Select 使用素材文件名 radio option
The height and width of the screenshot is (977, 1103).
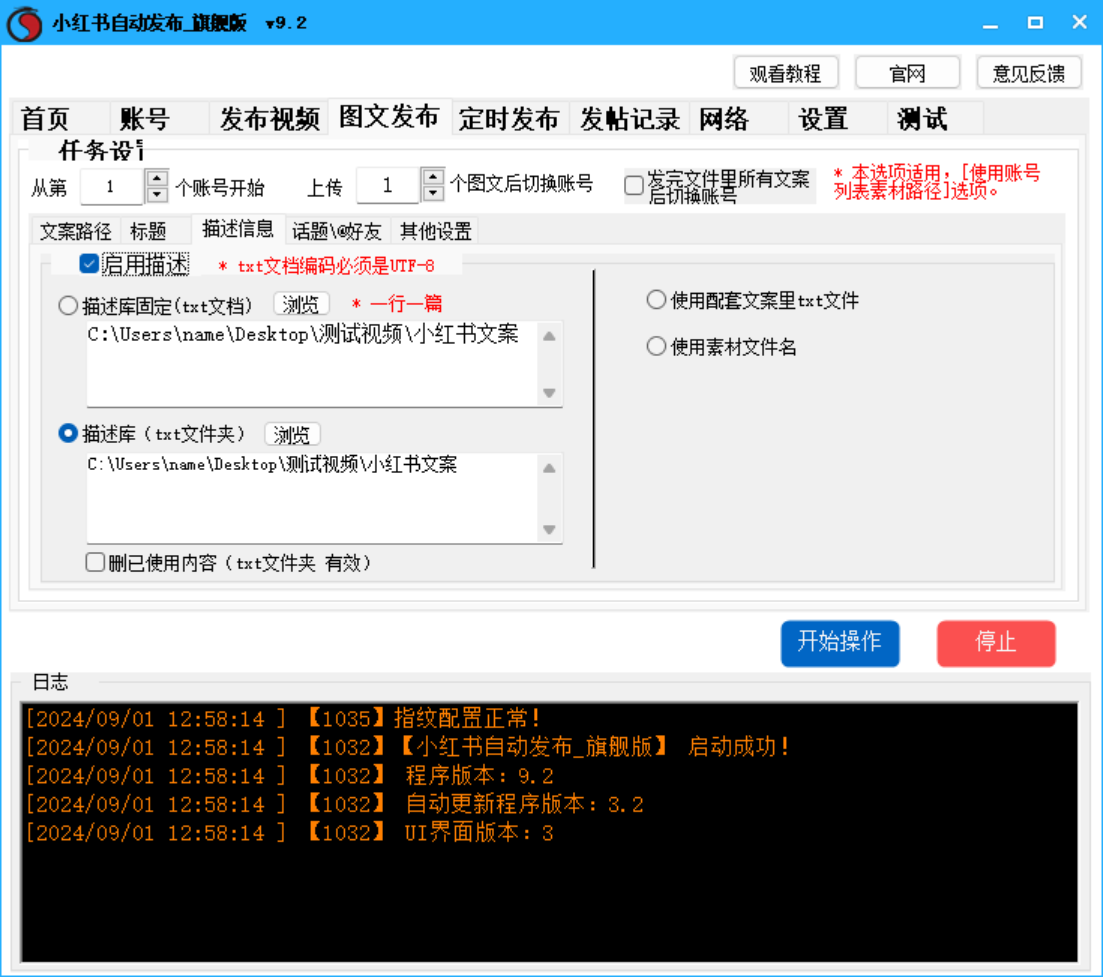(656, 346)
